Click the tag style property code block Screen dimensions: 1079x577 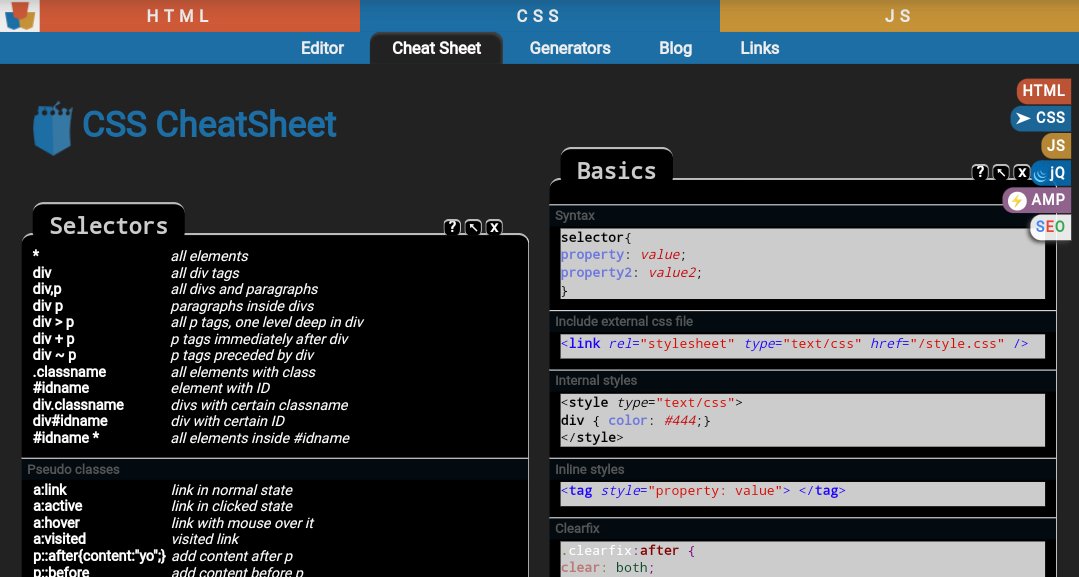802,493
